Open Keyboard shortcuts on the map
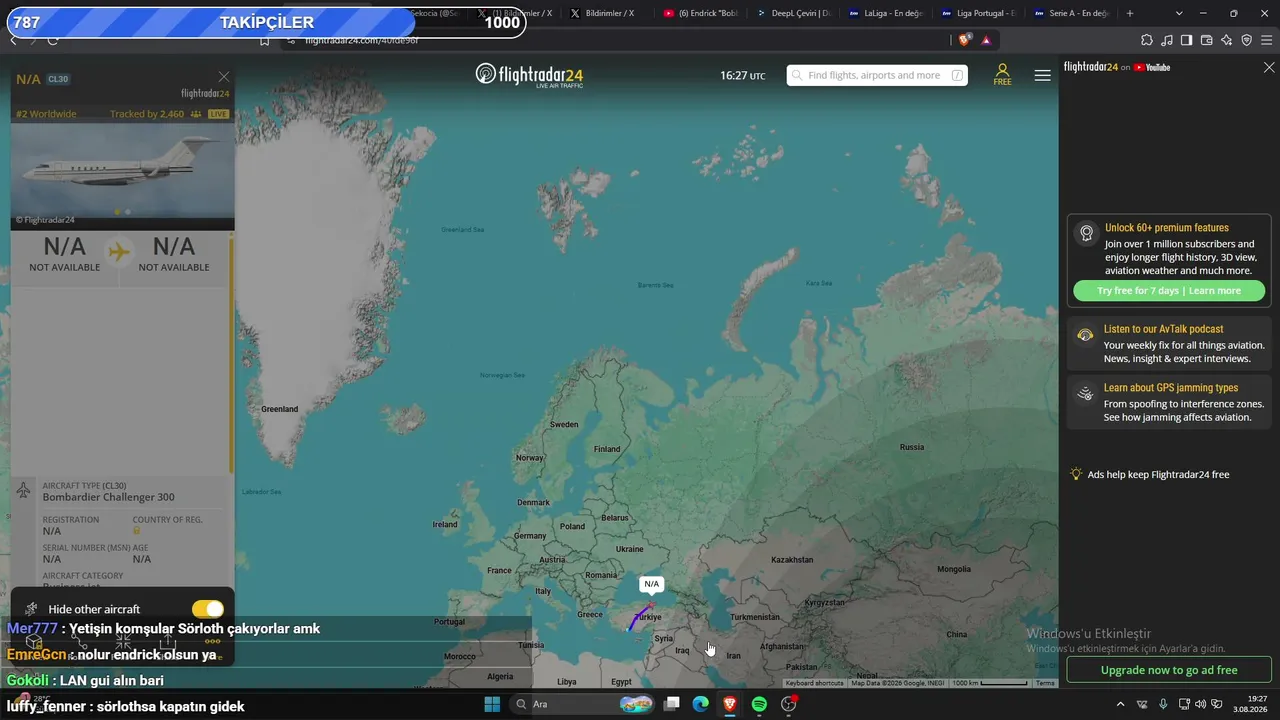The width and height of the screenshot is (1280, 720). pyautogui.click(x=814, y=683)
